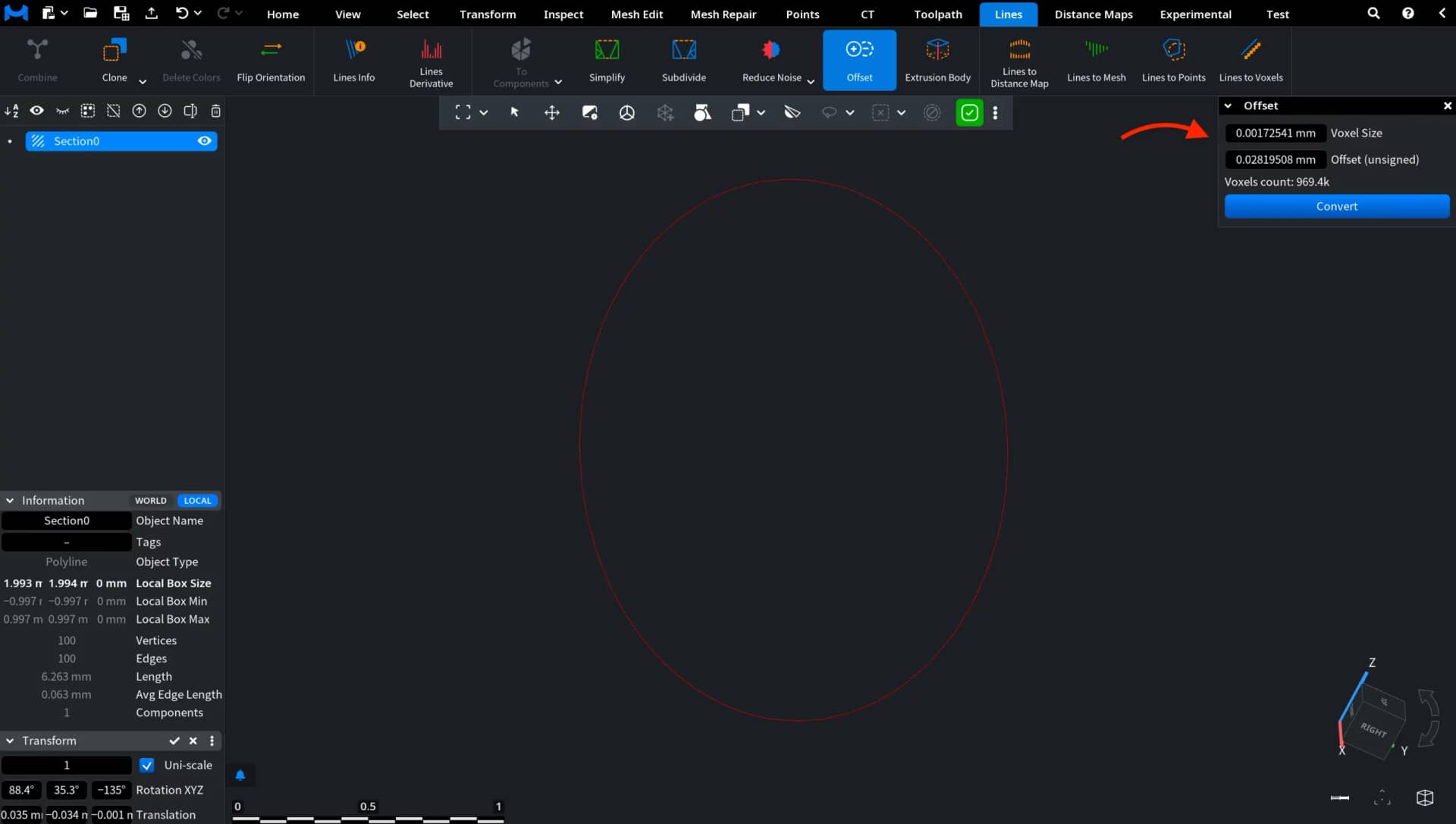Switch to the Inspect tab

click(x=563, y=14)
